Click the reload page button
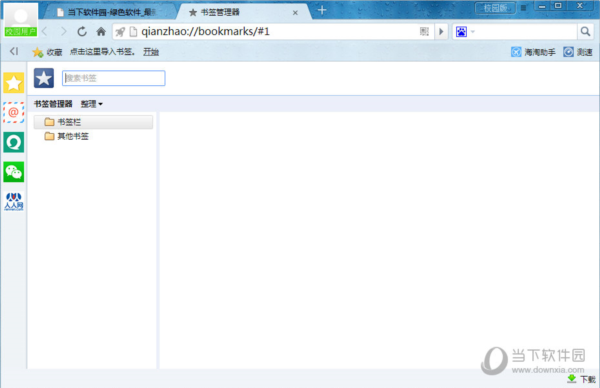Screen dimensions: 600x388 click(82, 31)
